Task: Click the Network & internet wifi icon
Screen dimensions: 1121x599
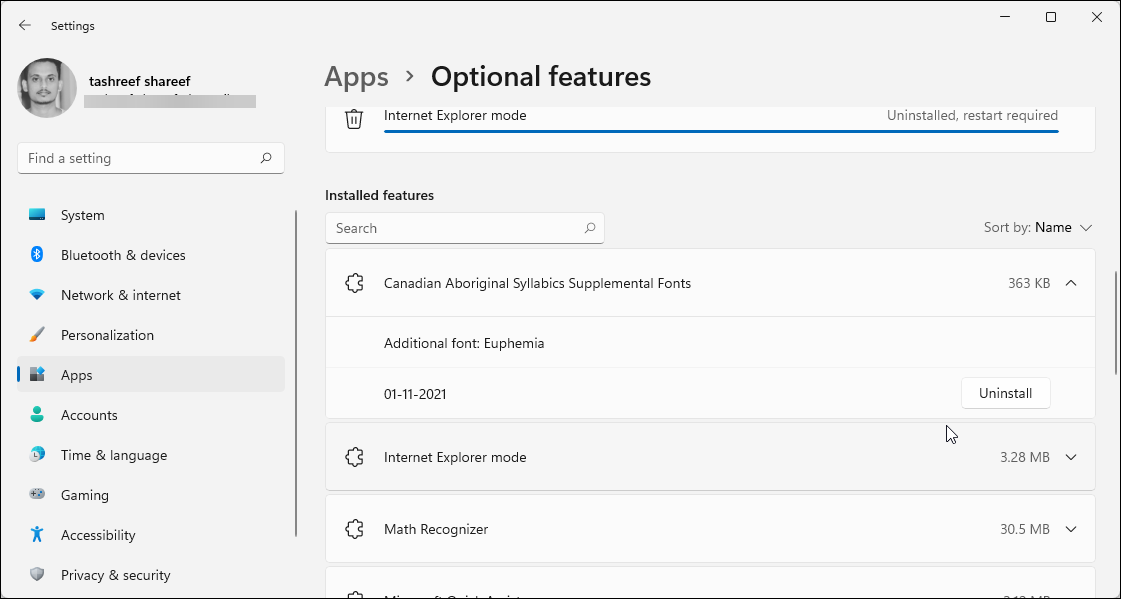Action: pyautogui.click(x=37, y=295)
